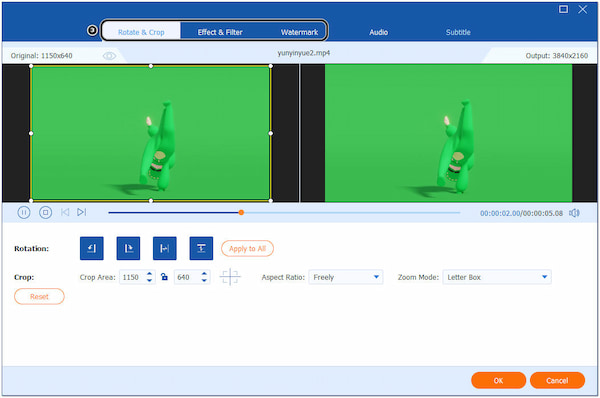Click the Cancel button
Viewport: 600px width, 398px height.
tap(557, 380)
